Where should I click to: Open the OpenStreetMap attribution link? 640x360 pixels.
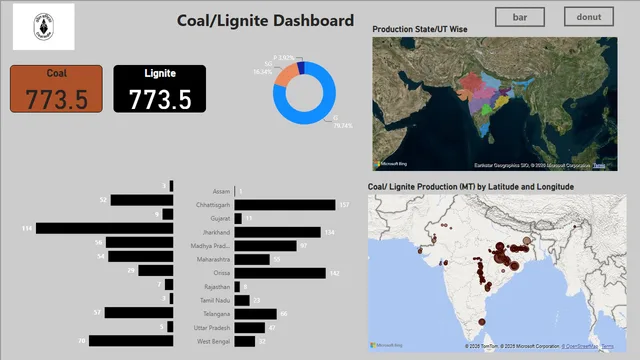[x=580, y=346]
